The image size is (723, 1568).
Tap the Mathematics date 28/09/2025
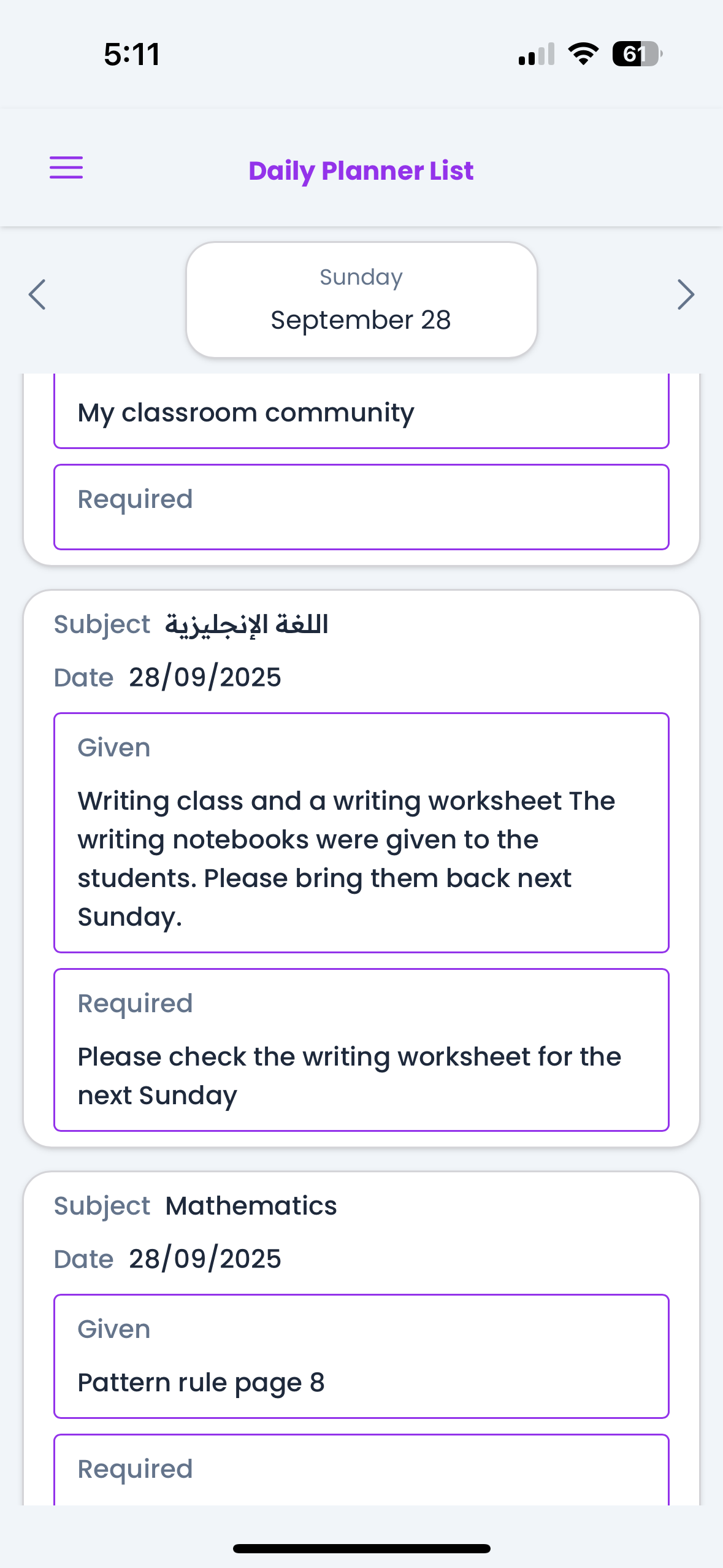205,1259
